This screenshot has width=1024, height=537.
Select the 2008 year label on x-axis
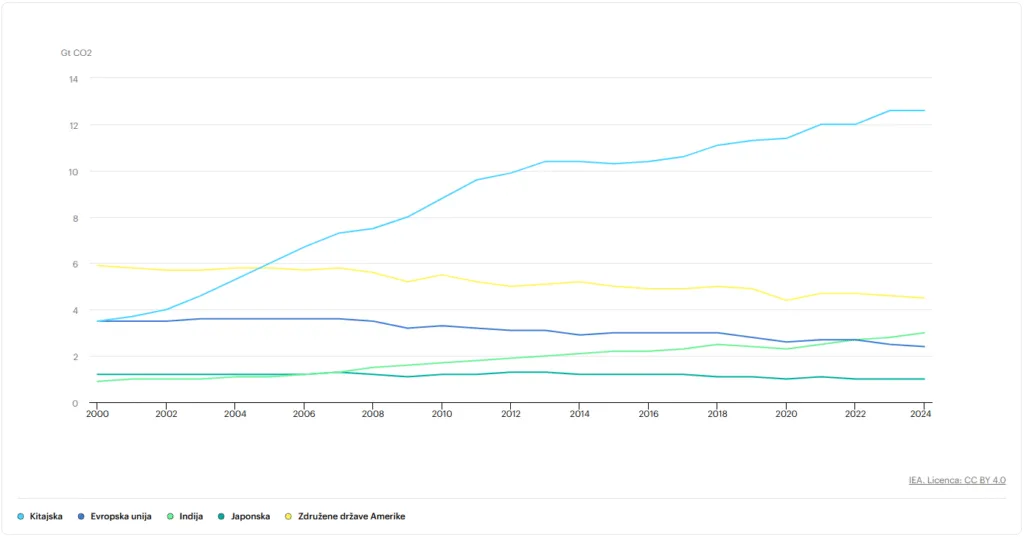pyautogui.click(x=373, y=412)
